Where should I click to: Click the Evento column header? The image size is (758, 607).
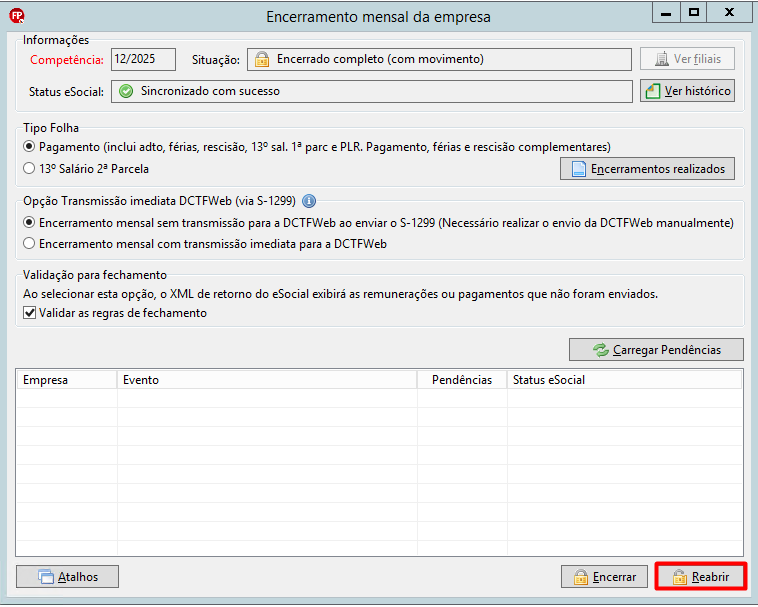click(x=267, y=380)
